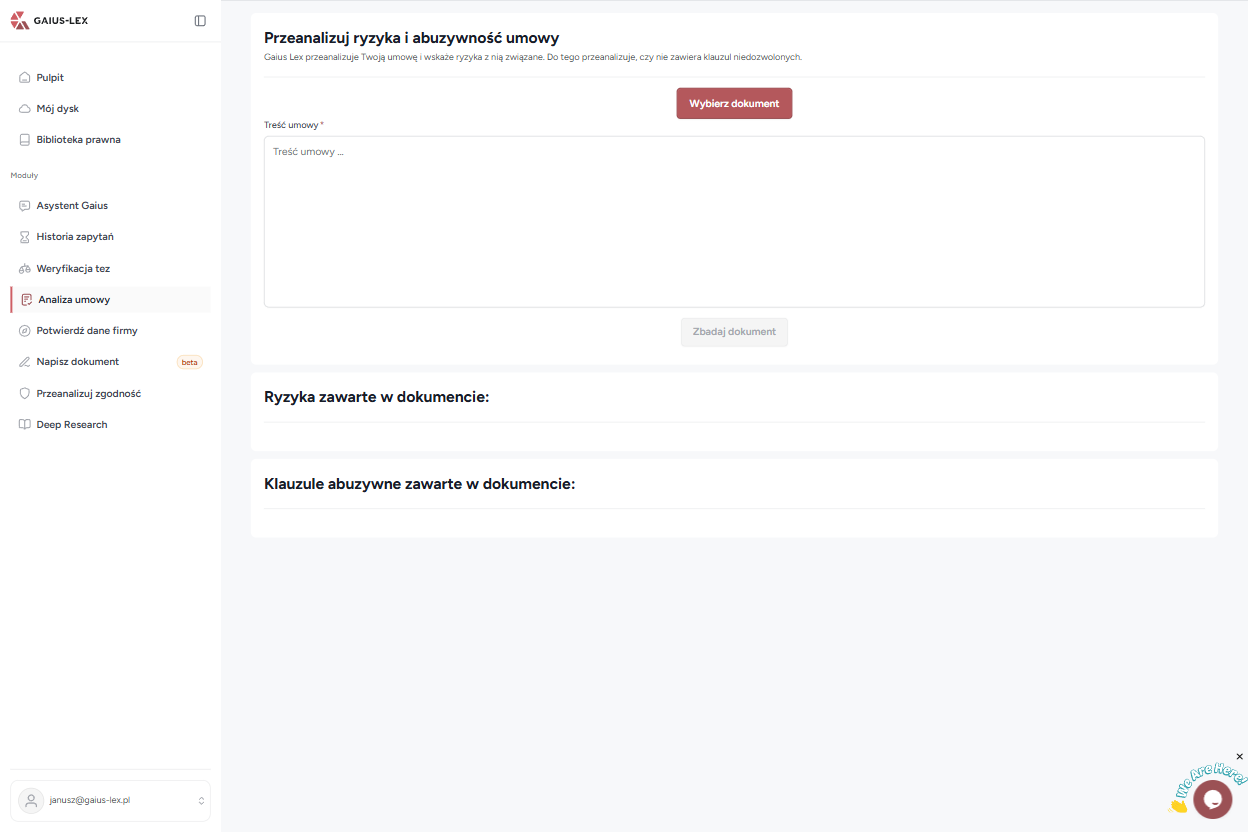Open Mój dysk via the cloud icon
Viewport: 1248px width, 832px height.
22,108
